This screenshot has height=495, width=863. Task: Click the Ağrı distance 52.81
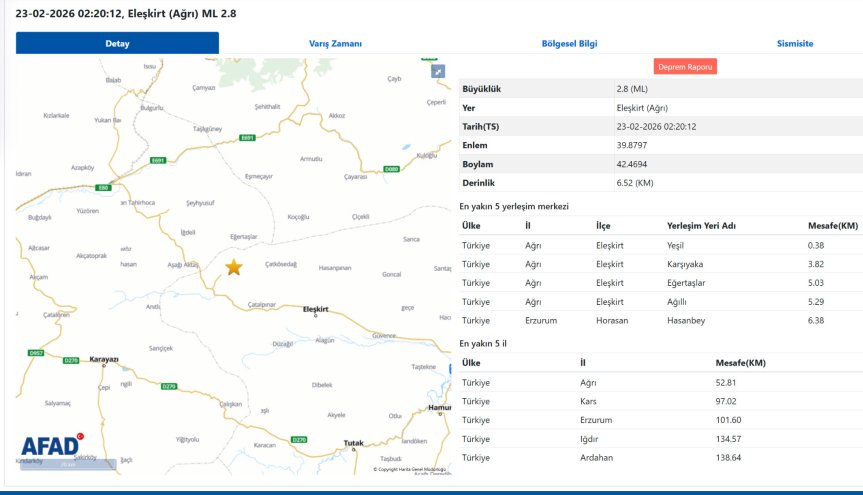click(x=726, y=383)
